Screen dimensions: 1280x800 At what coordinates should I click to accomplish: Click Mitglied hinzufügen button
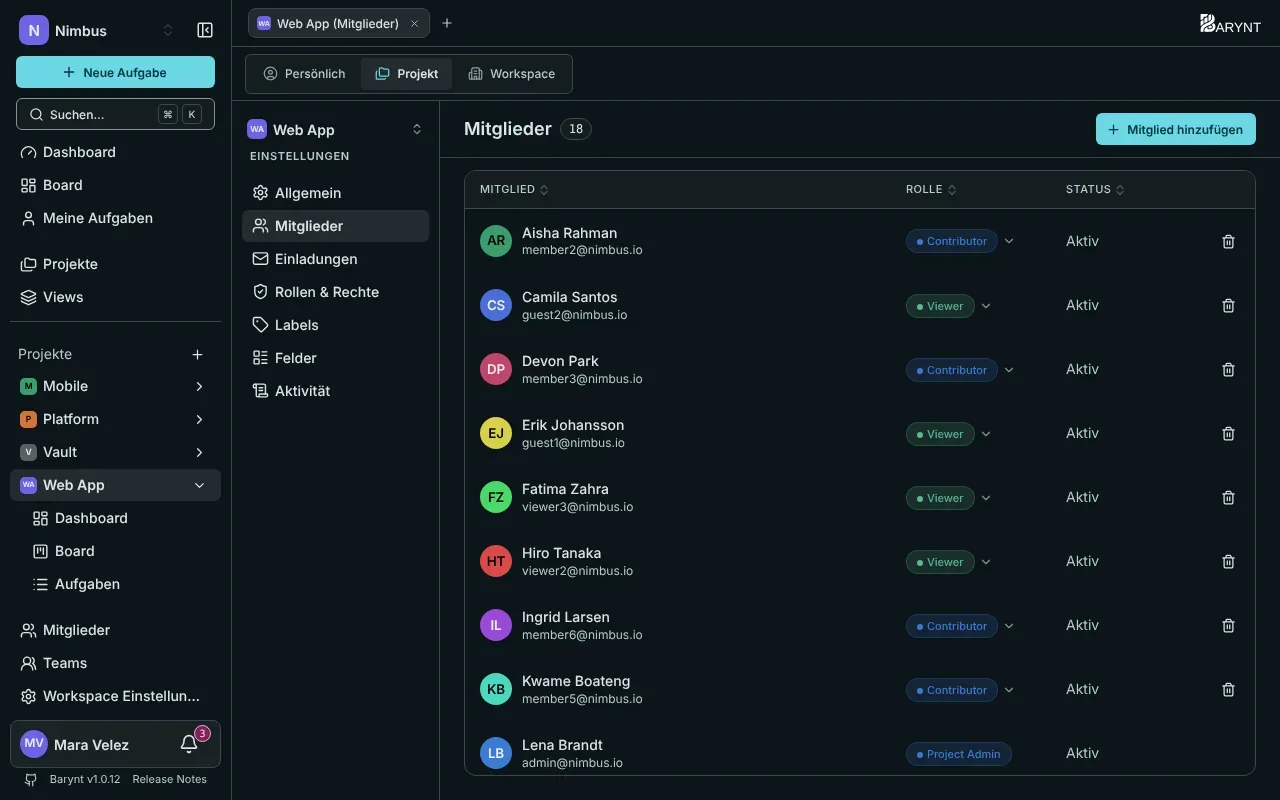1176,129
